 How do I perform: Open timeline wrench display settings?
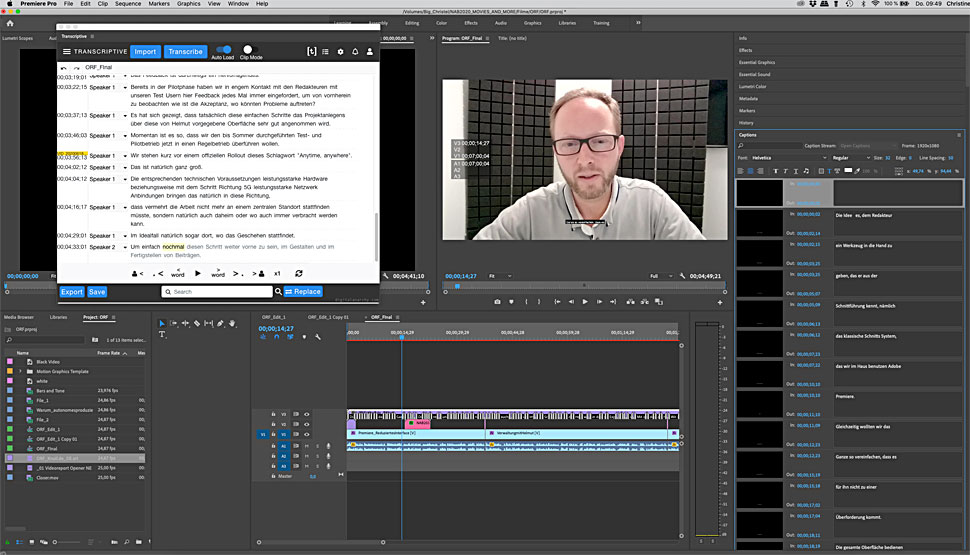pos(318,337)
